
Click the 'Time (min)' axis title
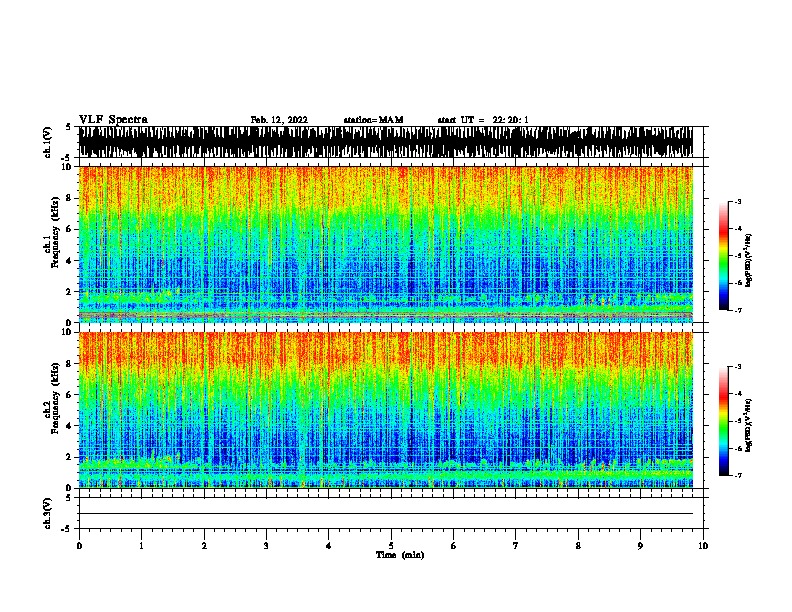(400, 555)
